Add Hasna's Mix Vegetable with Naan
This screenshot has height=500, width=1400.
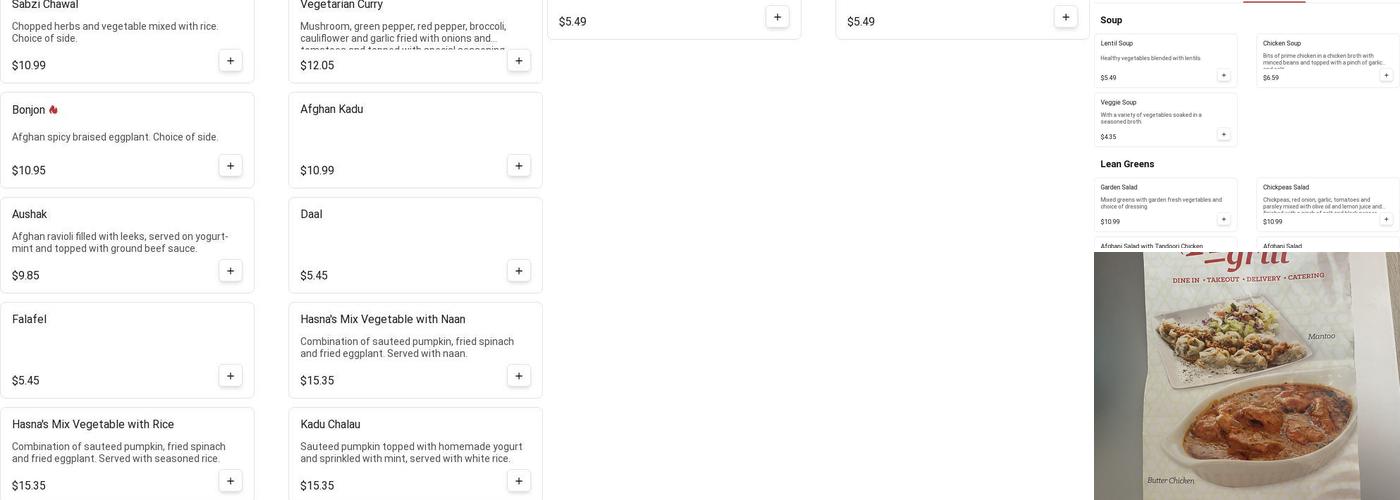(x=518, y=376)
